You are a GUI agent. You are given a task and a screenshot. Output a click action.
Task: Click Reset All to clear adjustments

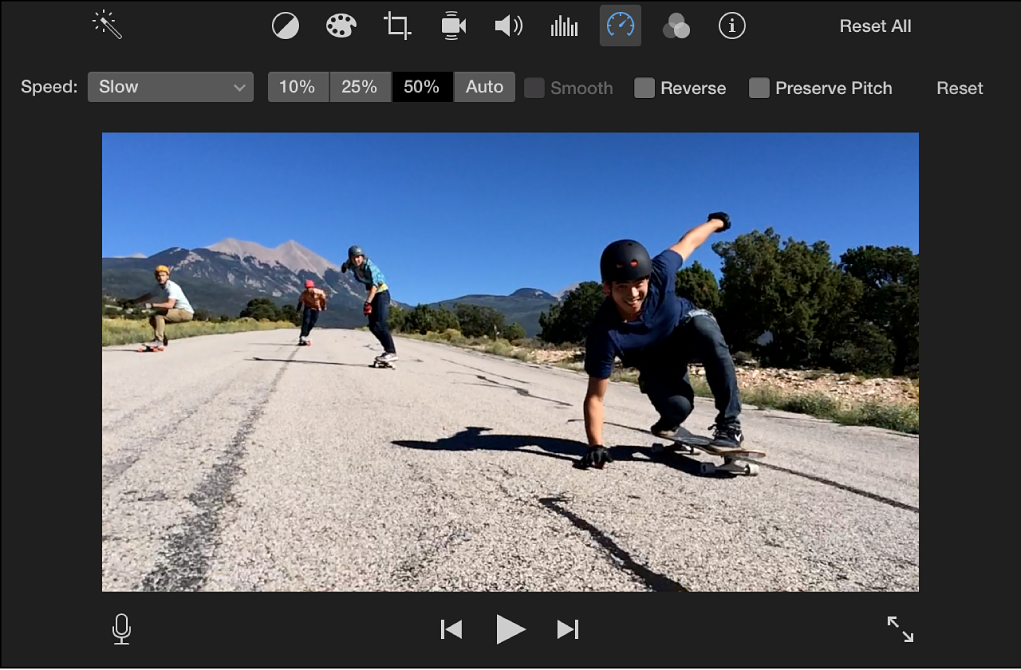click(x=875, y=26)
